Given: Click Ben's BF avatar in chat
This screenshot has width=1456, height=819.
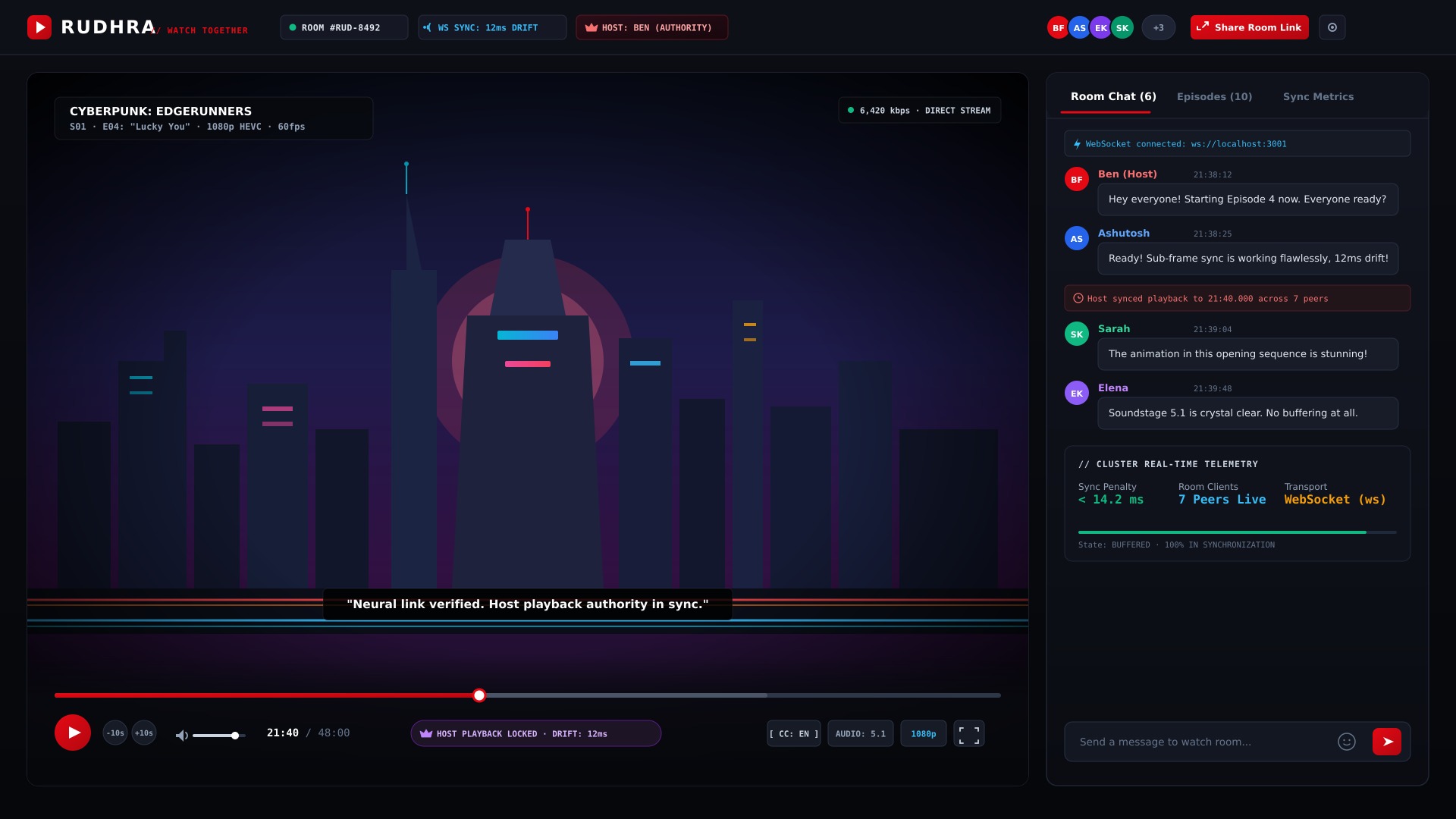Looking at the screenshot, I should (x=1076, y=179).
